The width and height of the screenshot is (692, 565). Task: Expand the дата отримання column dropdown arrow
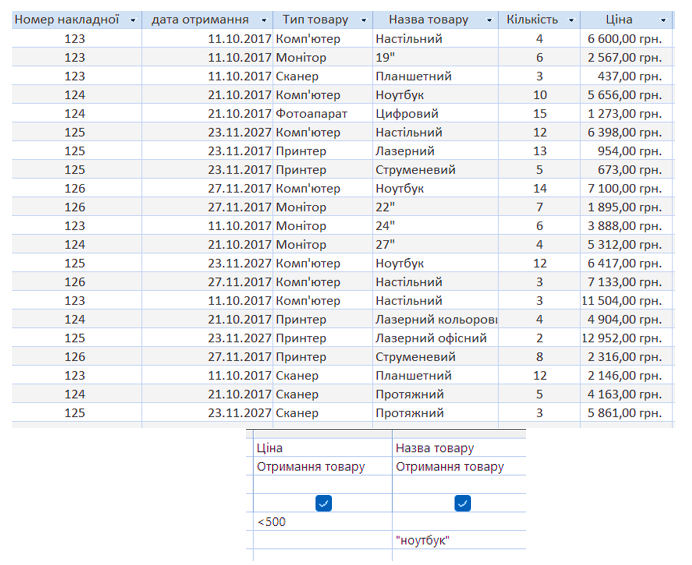(263, 20)
